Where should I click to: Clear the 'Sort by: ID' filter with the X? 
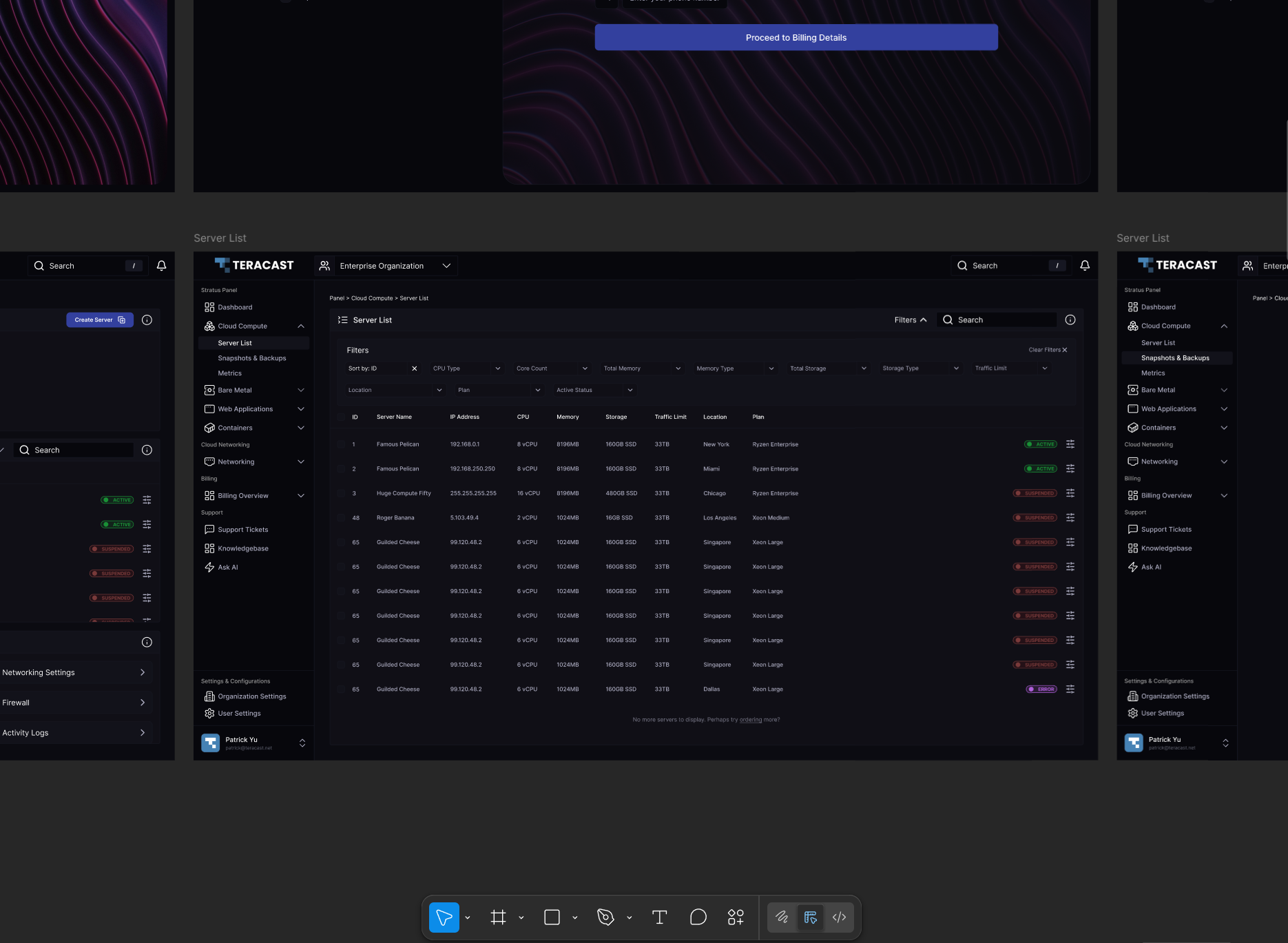(414, 369)
